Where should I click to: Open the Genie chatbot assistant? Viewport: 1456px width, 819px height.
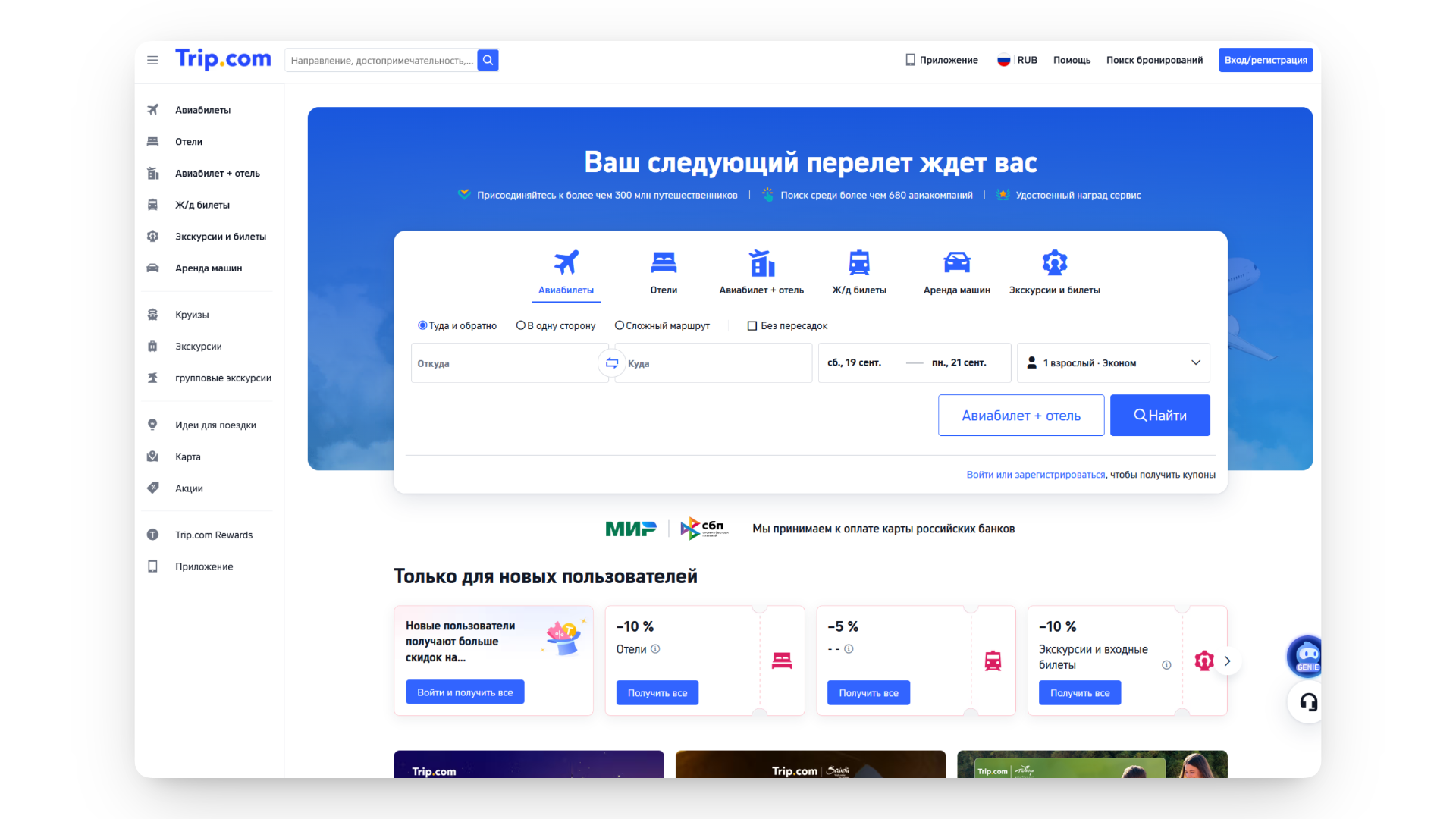click(1307, 656)
